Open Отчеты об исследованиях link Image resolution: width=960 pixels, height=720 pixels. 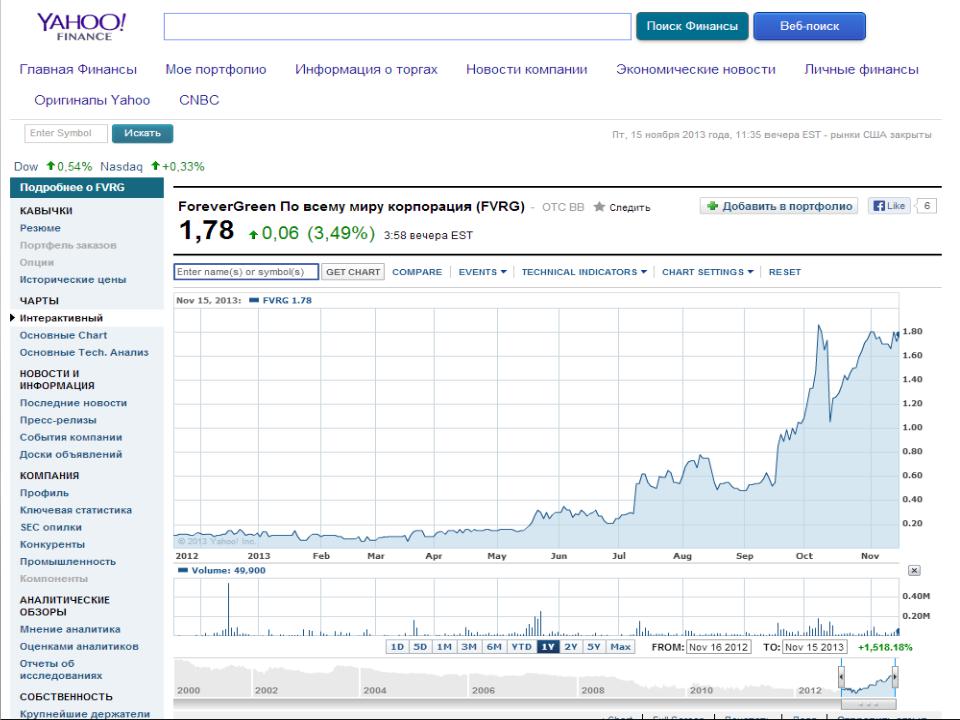(x=61, y=669)
